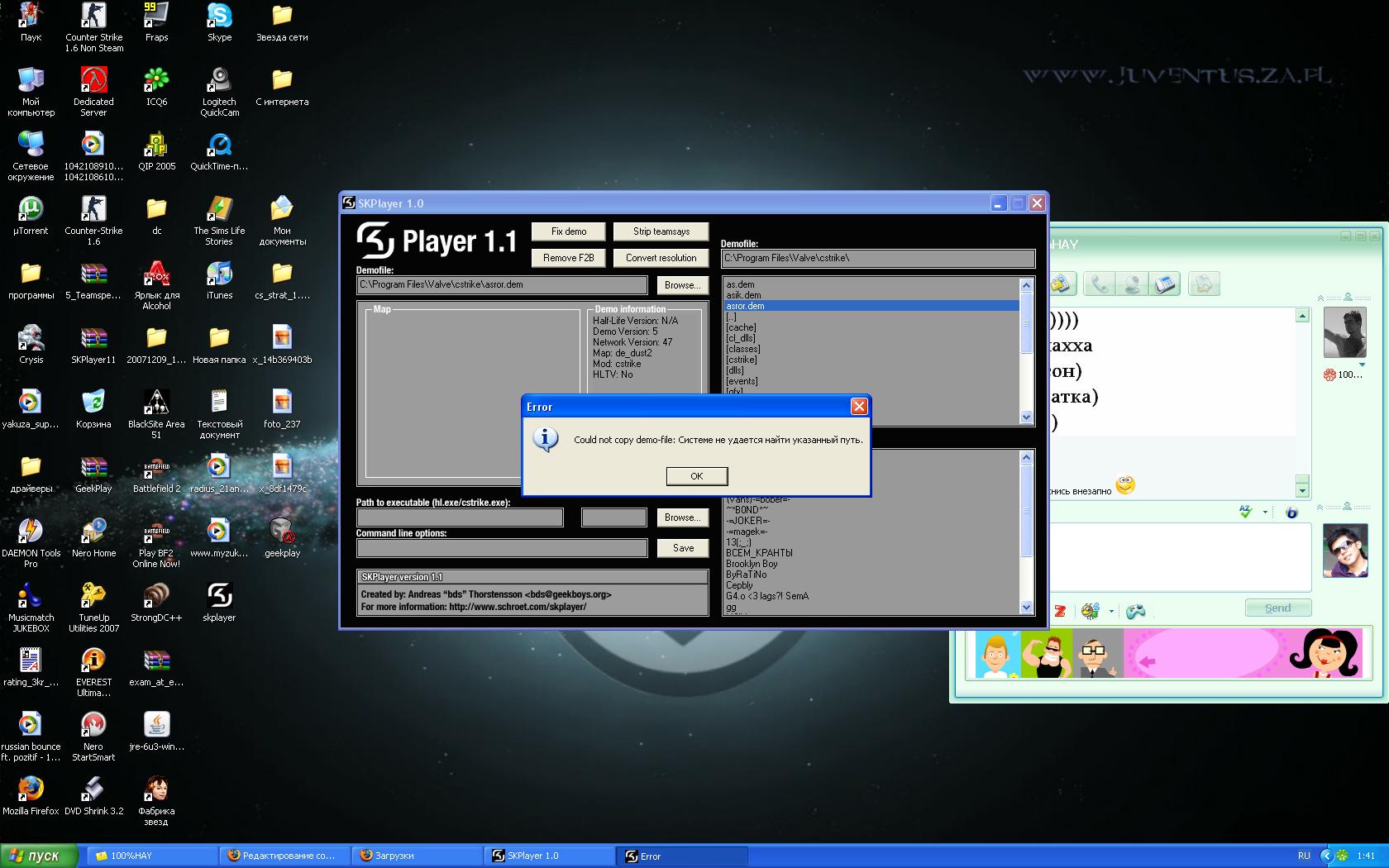Switch to the Загрузки taskbar button
The image size is (1389, 868).
(x=417, y=856)
